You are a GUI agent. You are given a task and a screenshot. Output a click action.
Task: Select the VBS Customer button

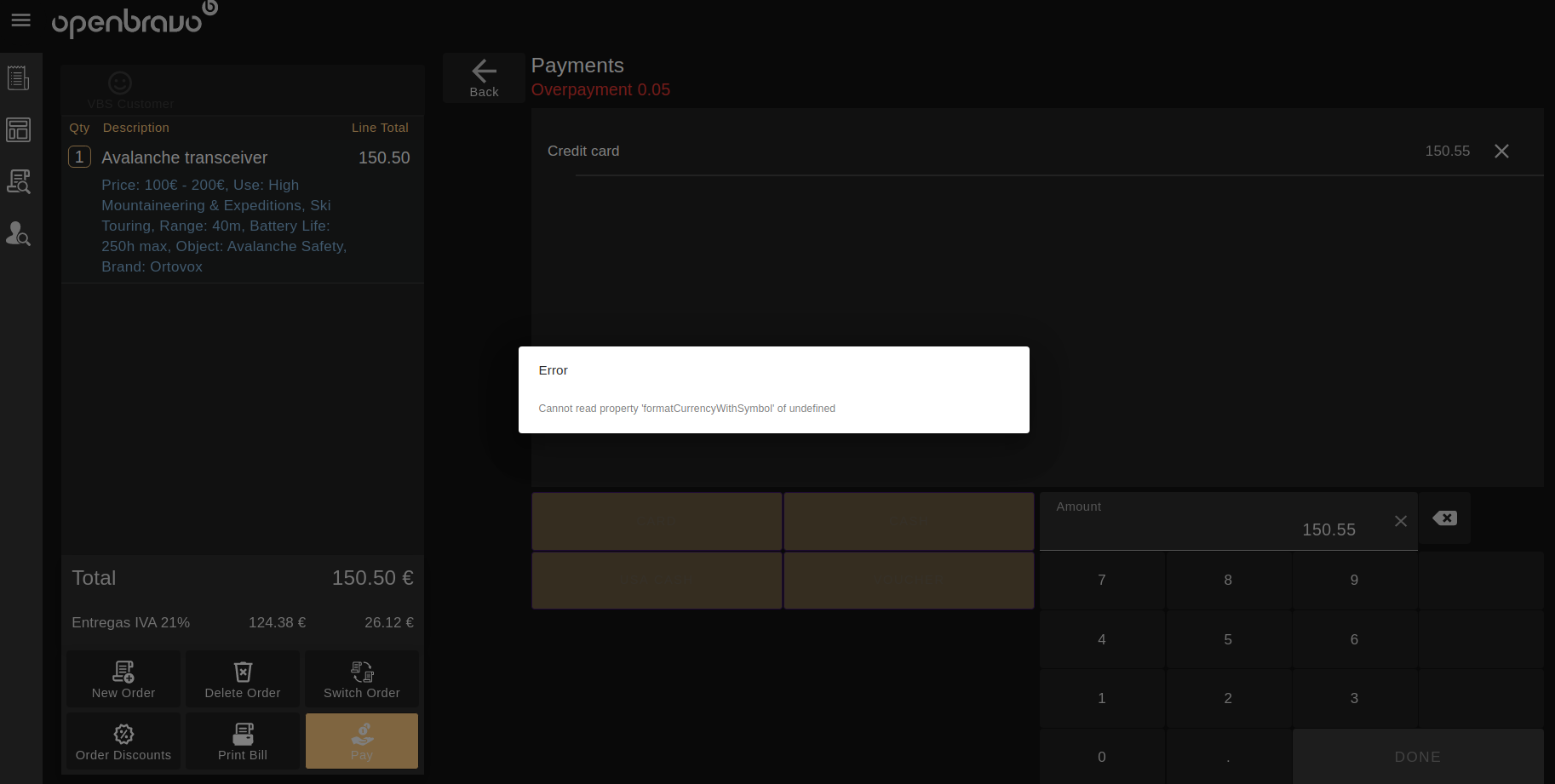click(x=130, y=90)
